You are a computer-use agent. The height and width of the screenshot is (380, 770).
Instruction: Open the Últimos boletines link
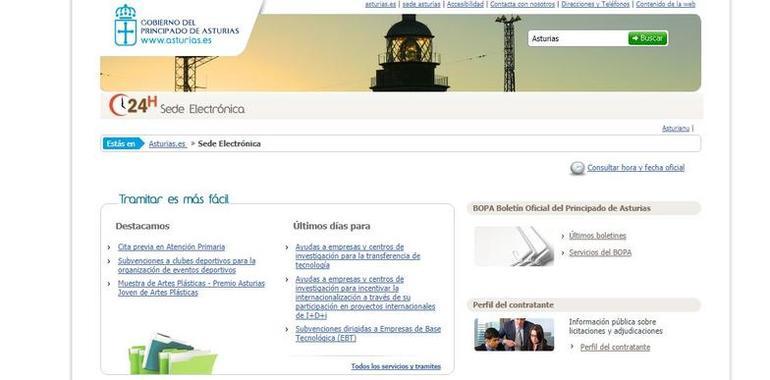597,236
